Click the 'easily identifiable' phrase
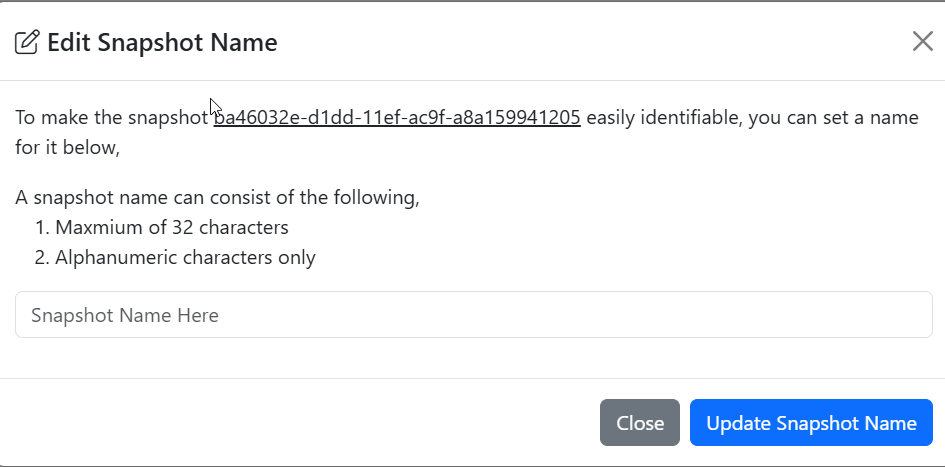The width and height of the screenshot is (945, 467). [665, 117]
